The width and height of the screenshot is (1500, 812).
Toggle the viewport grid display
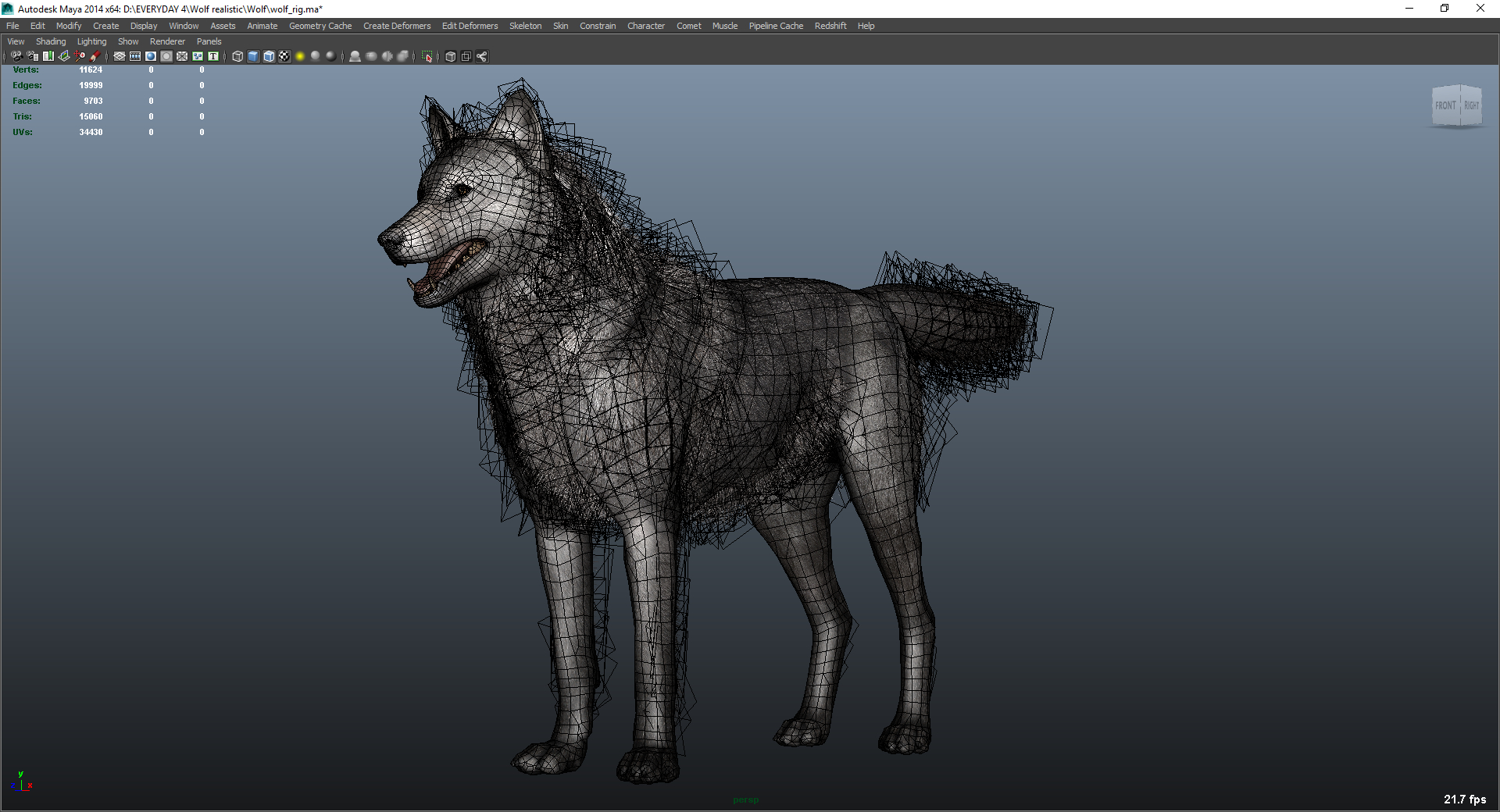coord(119,56)
